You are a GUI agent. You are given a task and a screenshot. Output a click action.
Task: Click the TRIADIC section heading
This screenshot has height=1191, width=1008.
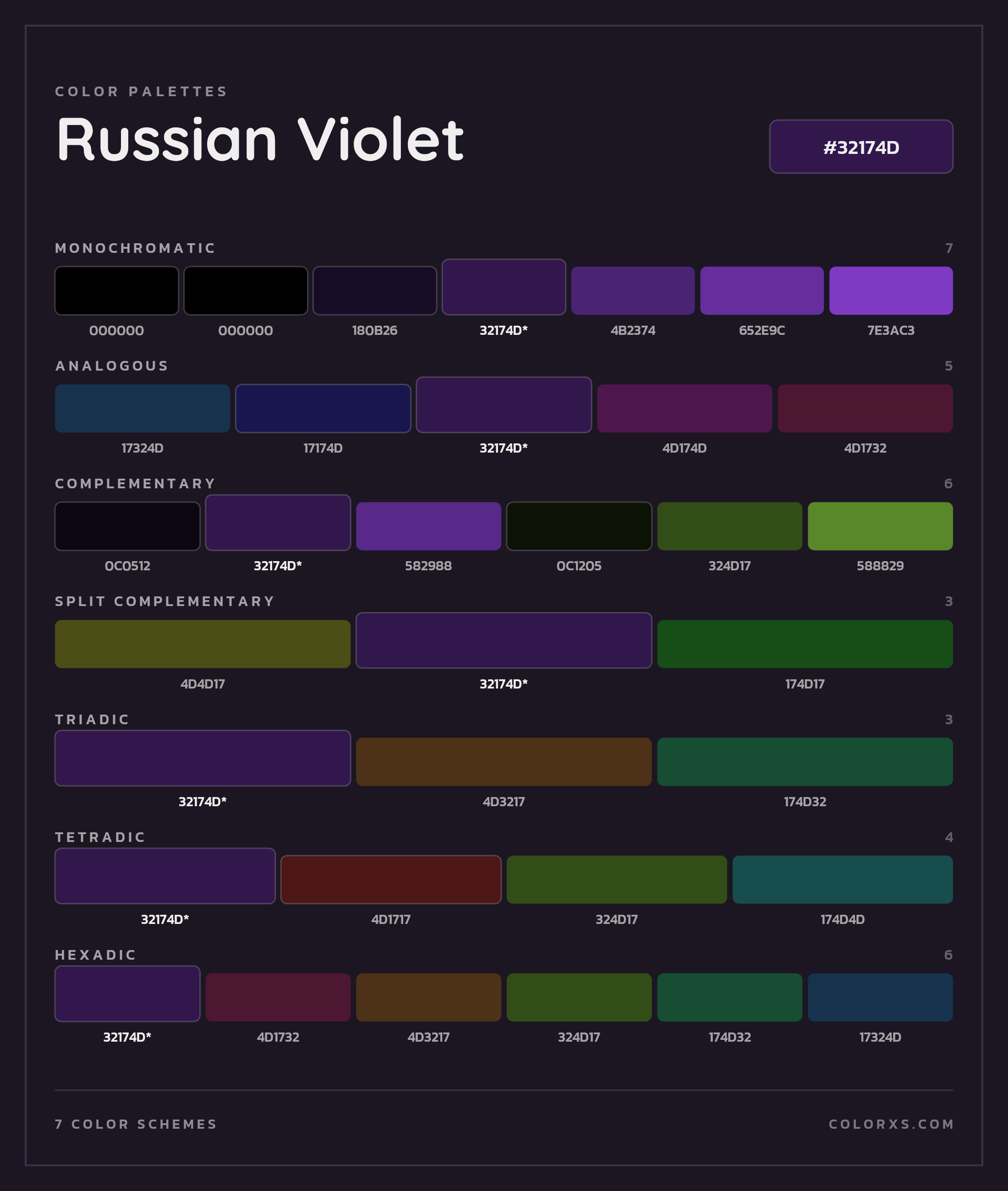coord(93,719)
